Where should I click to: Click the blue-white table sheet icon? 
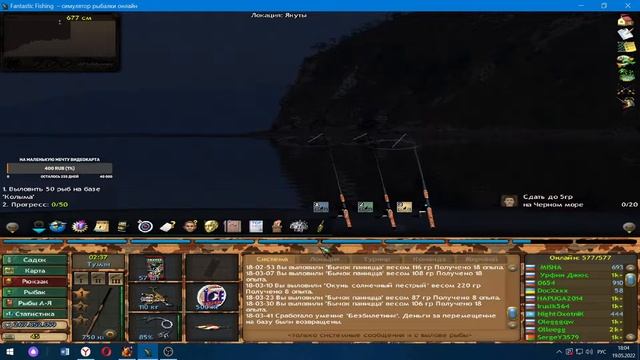coord(256,226)
